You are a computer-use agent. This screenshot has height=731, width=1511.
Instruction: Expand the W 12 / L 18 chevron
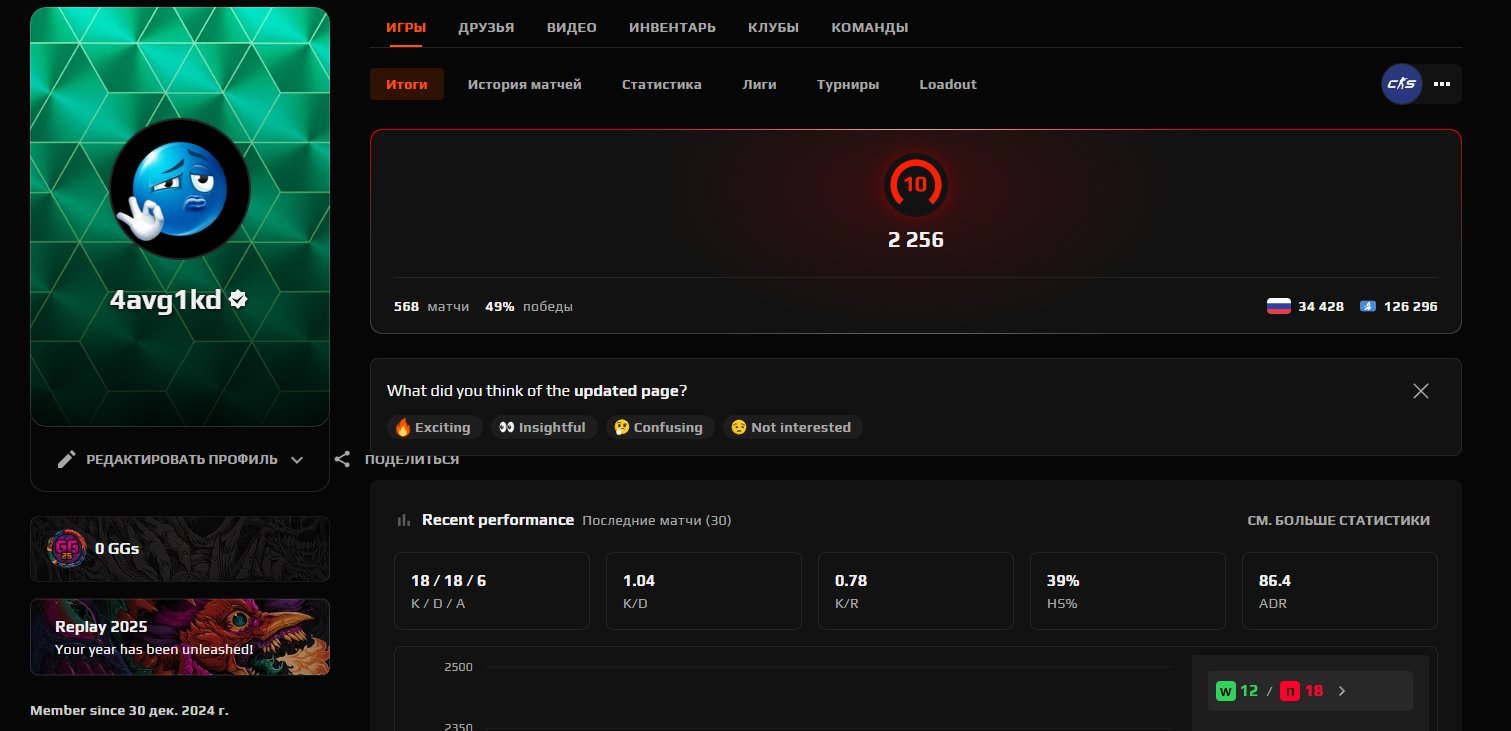pyautogui.click(x=1342, y=690)
